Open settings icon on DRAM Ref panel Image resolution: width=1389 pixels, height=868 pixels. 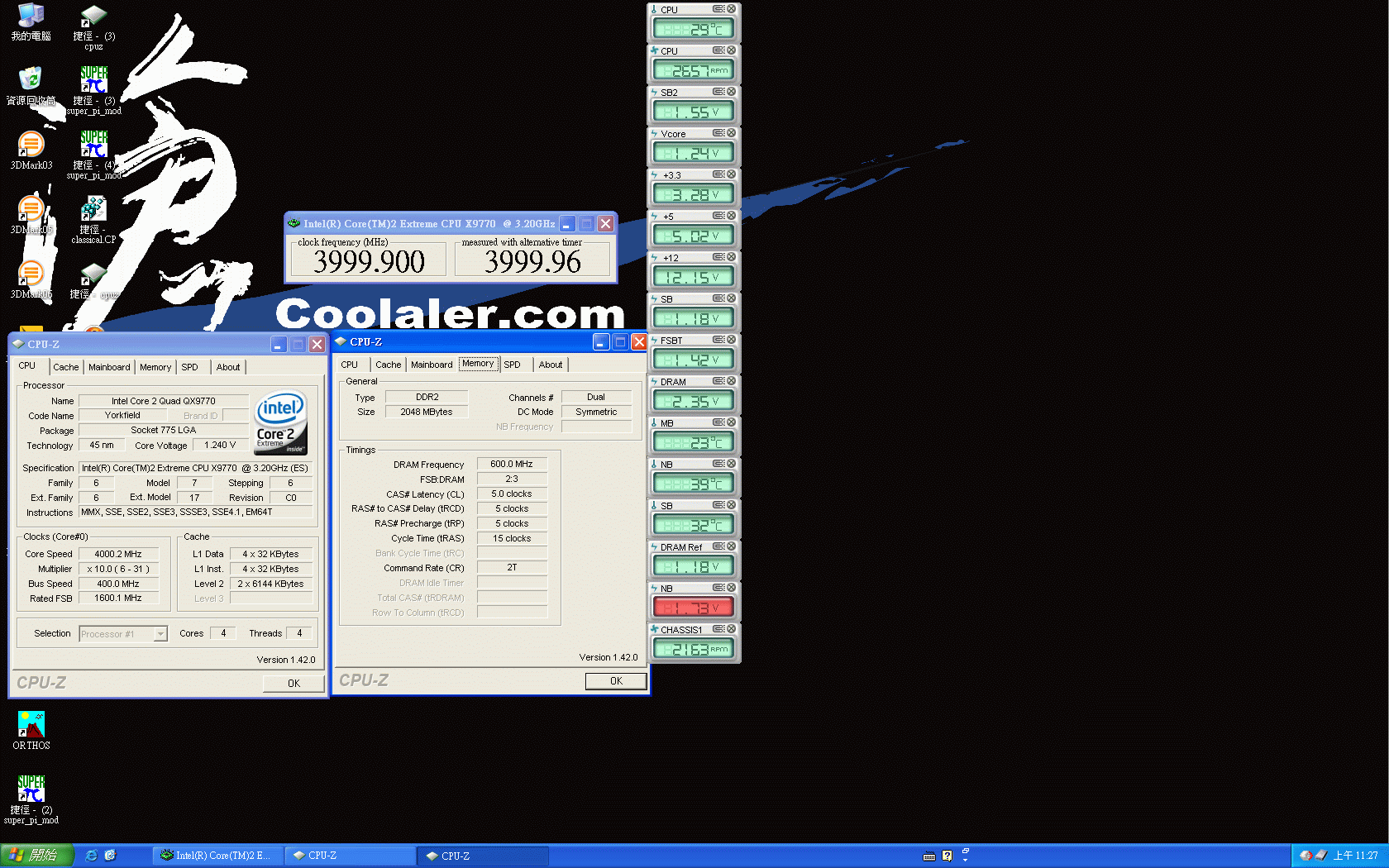tap(718, 546)
